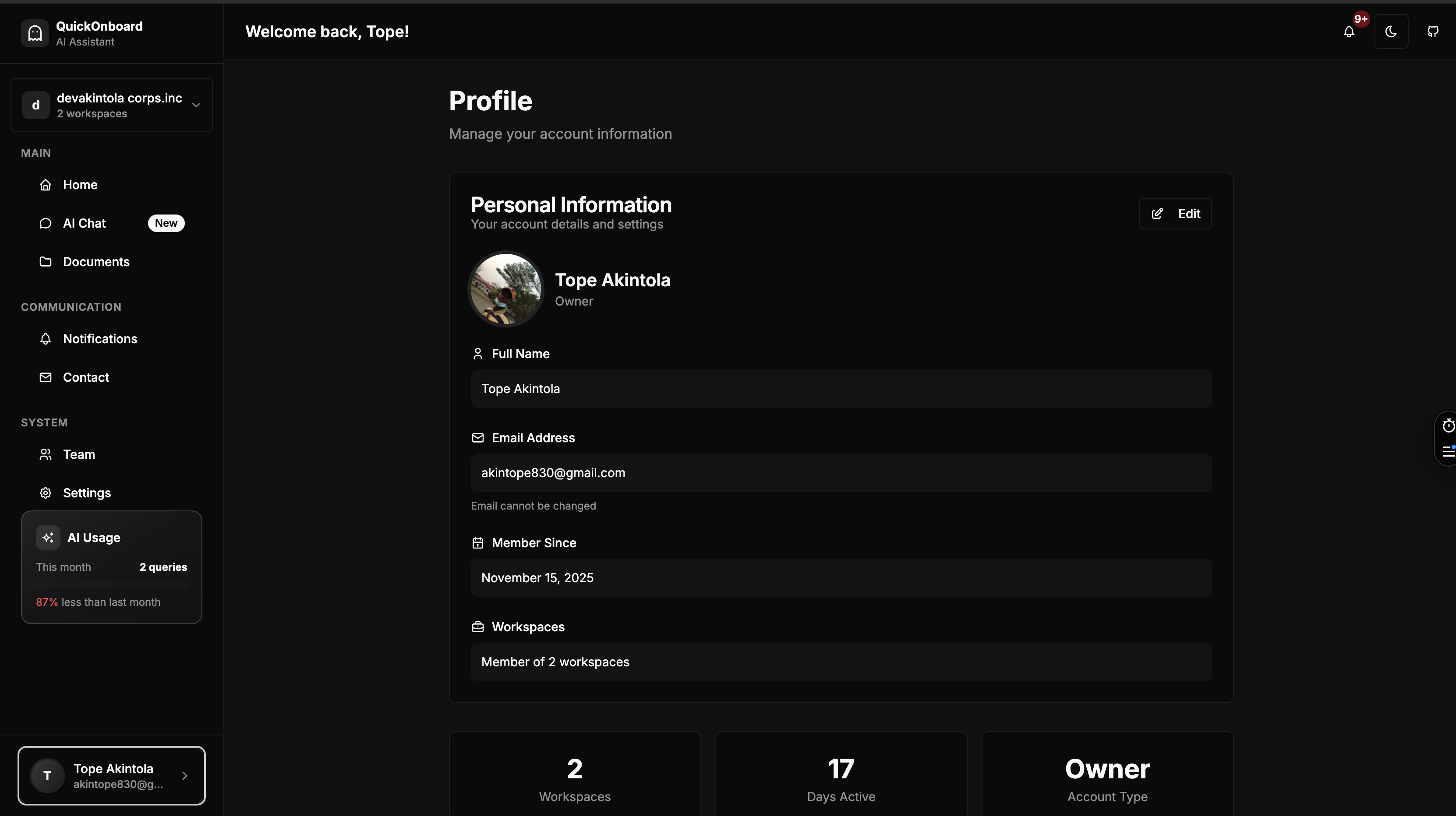Viewport: 1456px width, 816px height.
Task: Toggle dark mode with moon icon
Action: (x=1391, y=32)
